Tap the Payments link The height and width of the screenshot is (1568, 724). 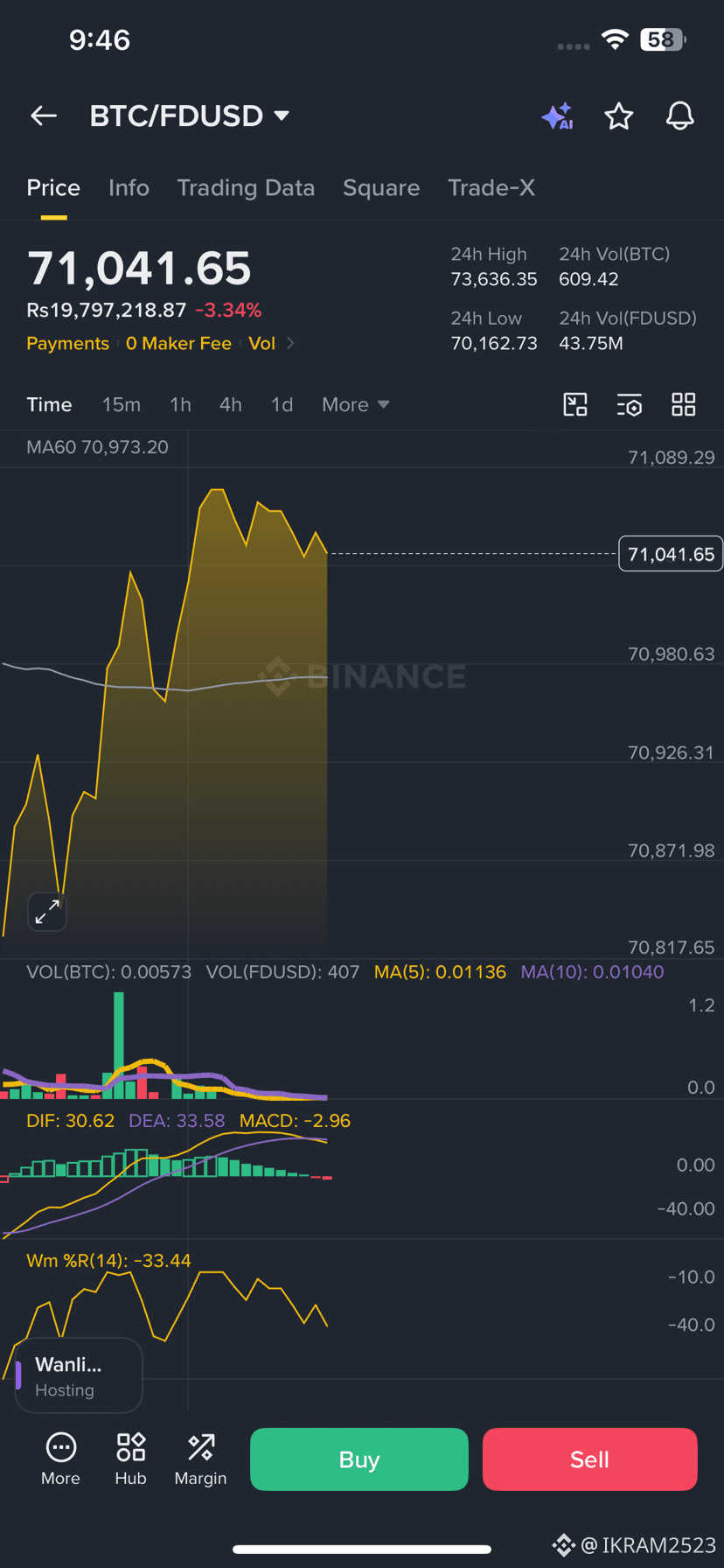(x=67, y=344)
